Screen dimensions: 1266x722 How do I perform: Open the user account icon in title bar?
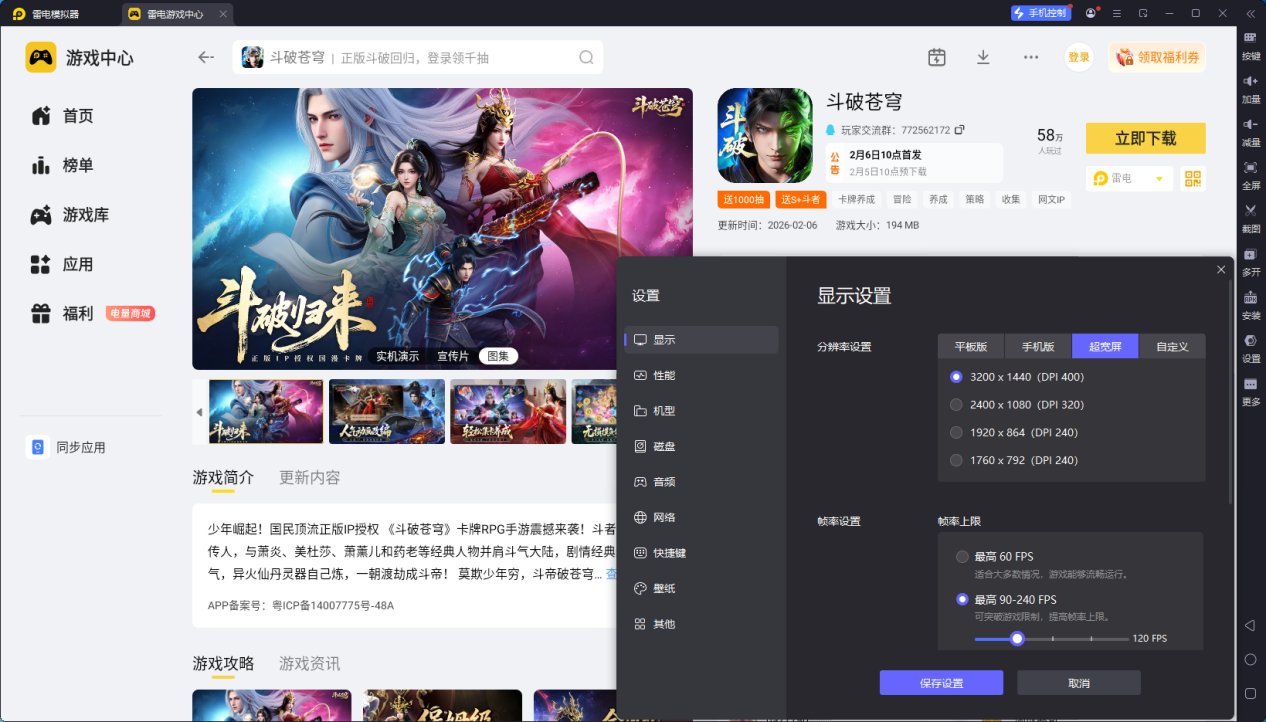1090,13
